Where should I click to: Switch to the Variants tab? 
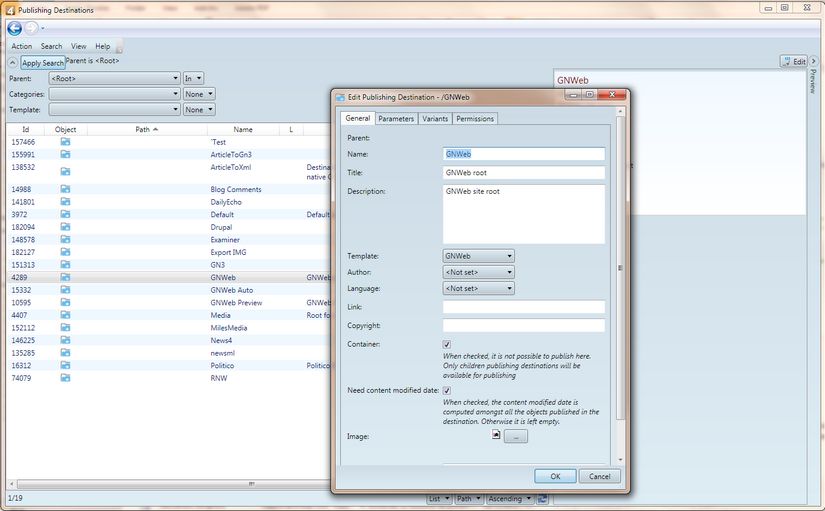pos(435,119)
